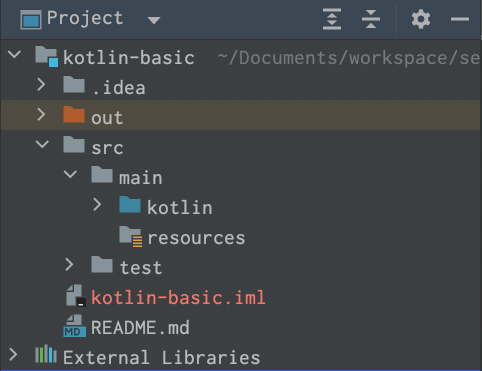
Task: Select the External Libraries label
Action: 162,358
